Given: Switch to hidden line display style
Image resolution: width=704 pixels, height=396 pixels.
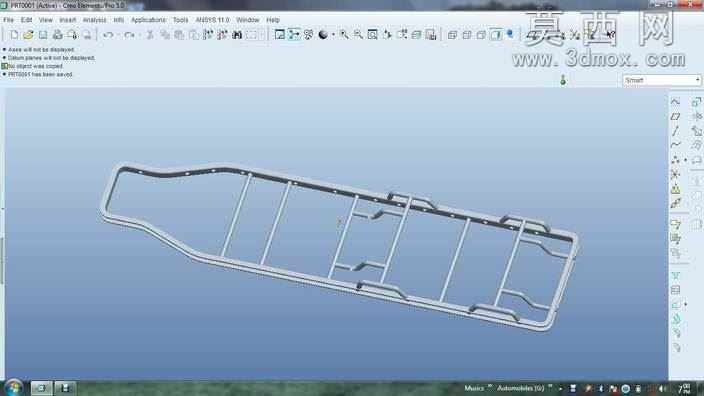Looking at the screenshot, I should (466, 35).
